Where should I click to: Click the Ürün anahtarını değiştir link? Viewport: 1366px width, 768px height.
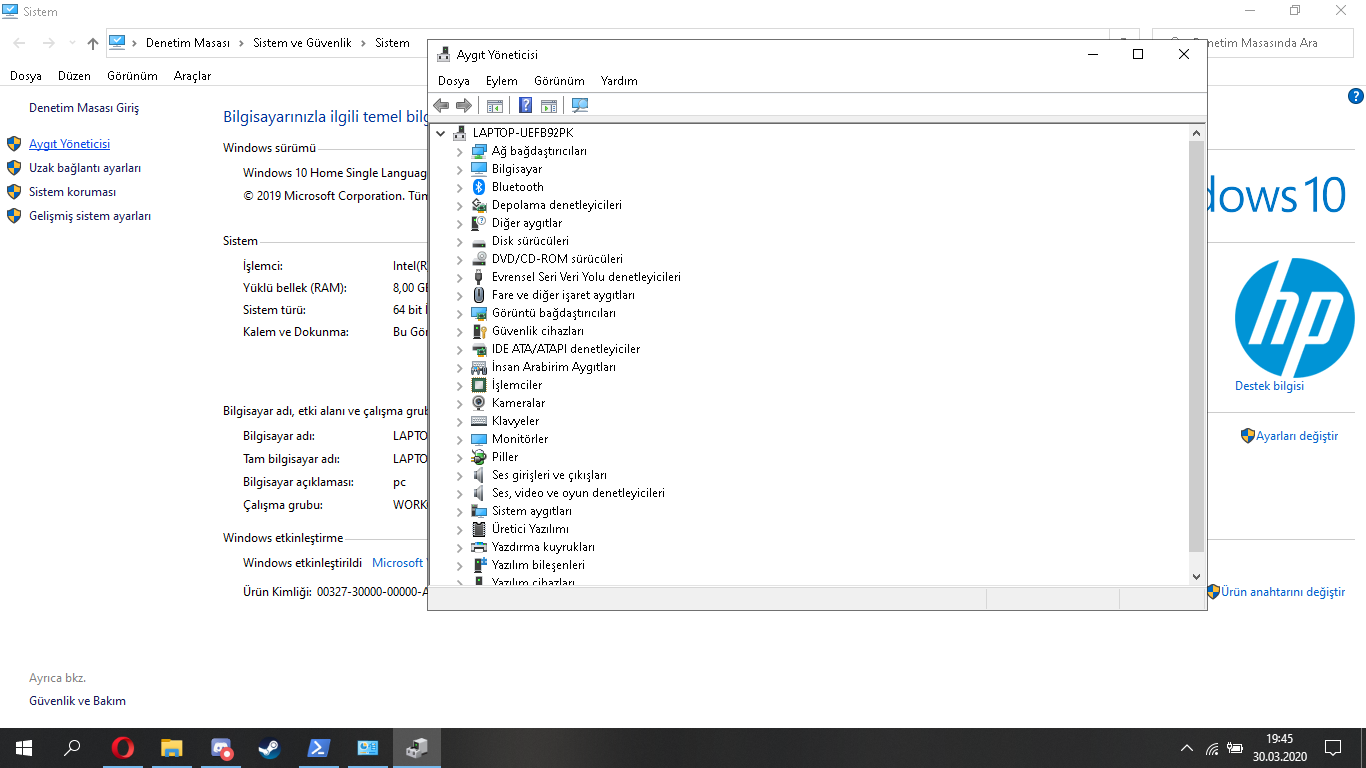(1283, 592)
